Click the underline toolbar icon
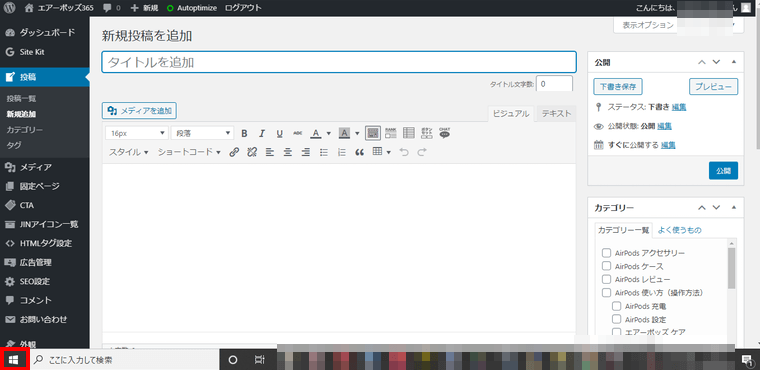Image resolution: width=760 pixels, height=370 pixels. coord(280,133)
